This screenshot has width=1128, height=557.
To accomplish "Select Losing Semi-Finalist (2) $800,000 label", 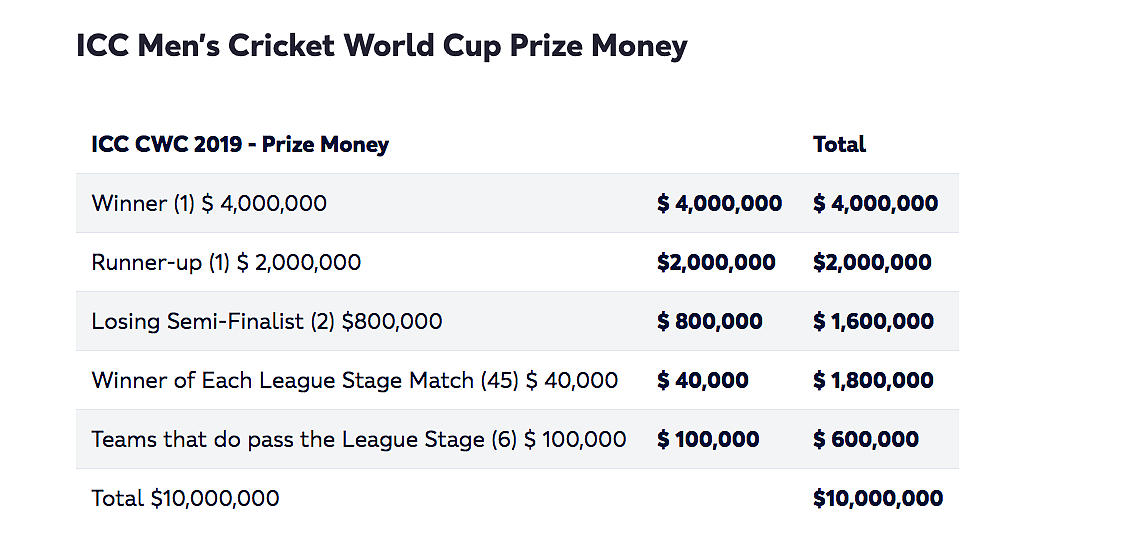I will coord(267,322).
